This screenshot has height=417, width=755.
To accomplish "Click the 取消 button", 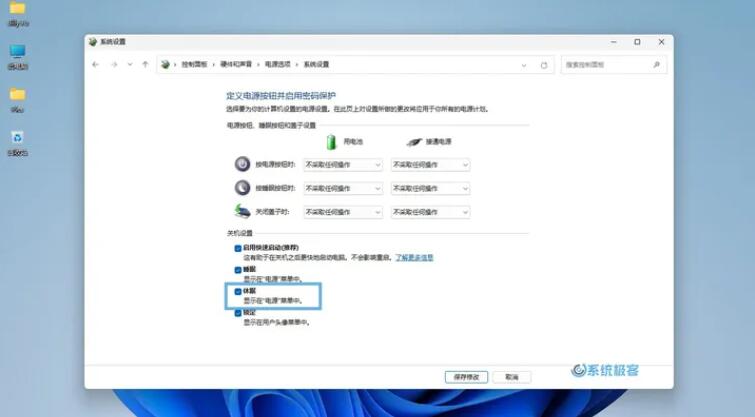I will 512,377.
